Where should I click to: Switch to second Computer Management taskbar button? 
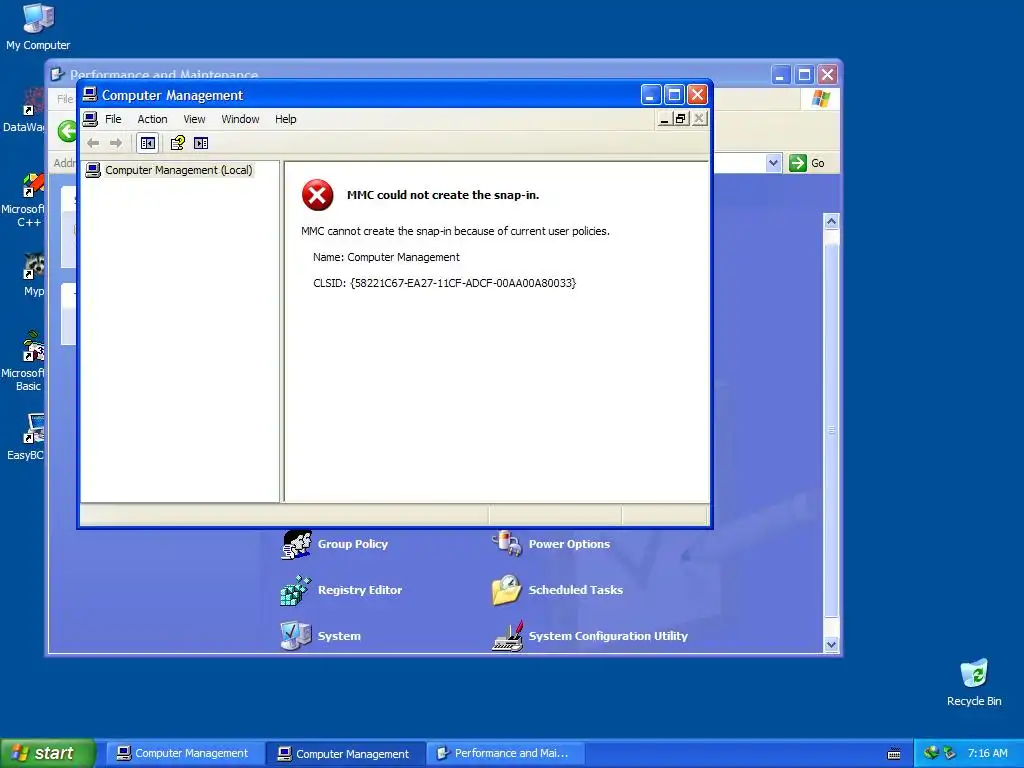point(346,754)
